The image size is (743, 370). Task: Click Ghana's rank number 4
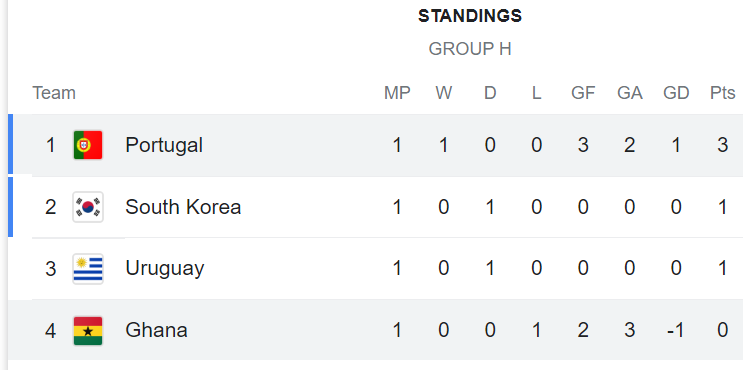(50, 331)
